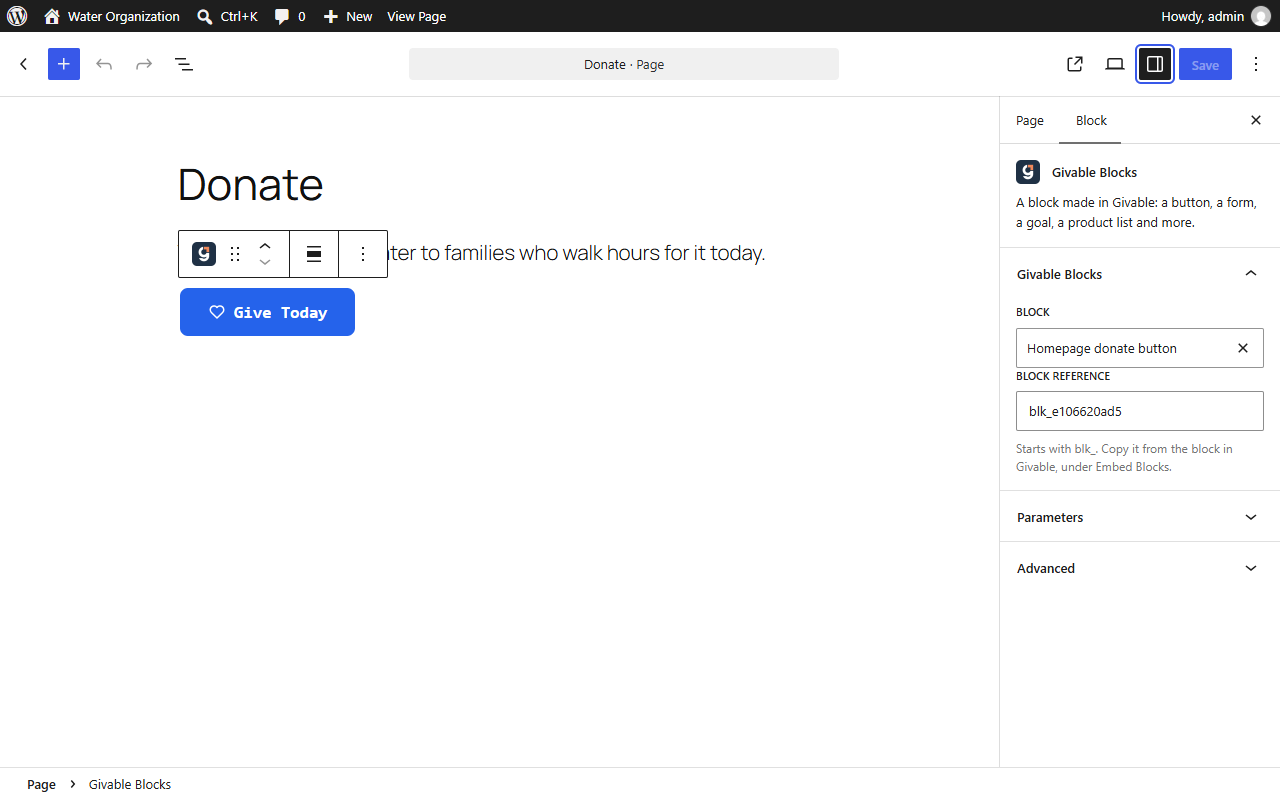Undo the last change
The height and width of the screenshot is (800, 1280).
pos(104,64)
